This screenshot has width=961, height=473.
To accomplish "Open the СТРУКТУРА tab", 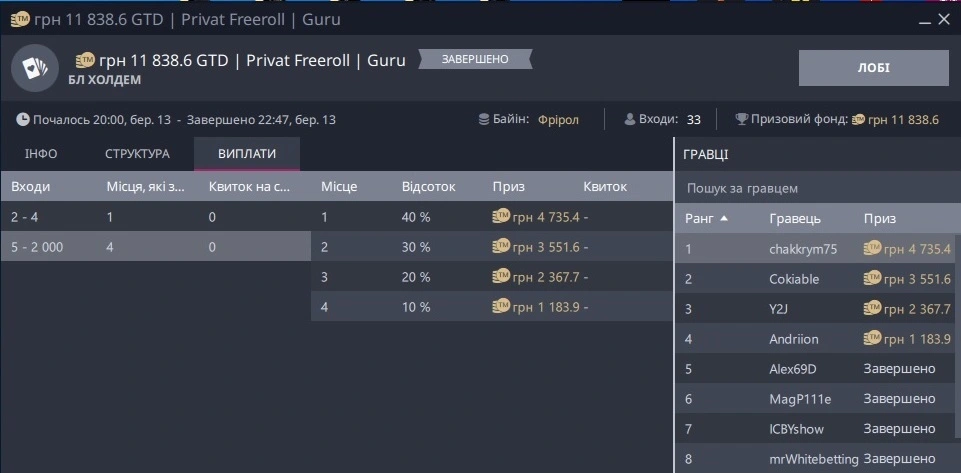I will [137, 154].
